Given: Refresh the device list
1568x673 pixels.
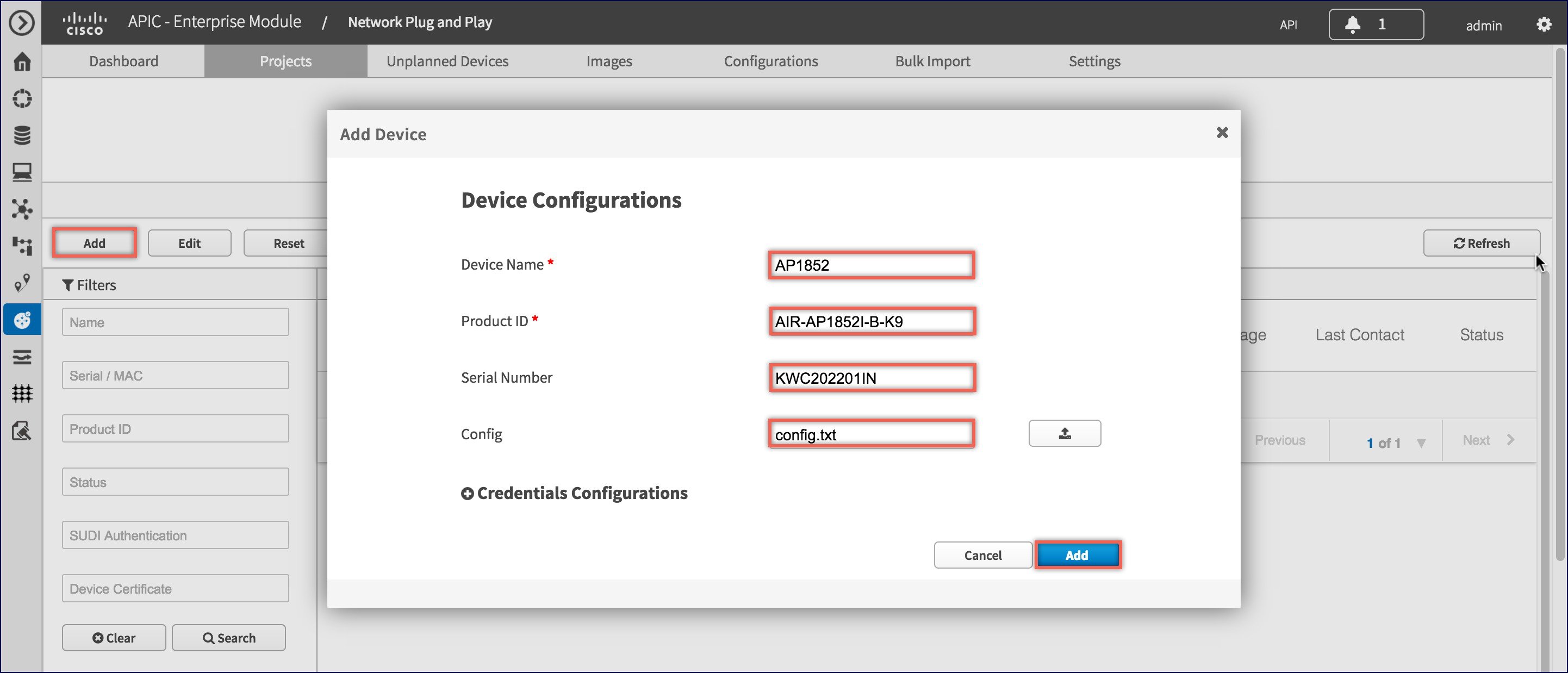Looking at the screenshot, I should [1482, 243].
